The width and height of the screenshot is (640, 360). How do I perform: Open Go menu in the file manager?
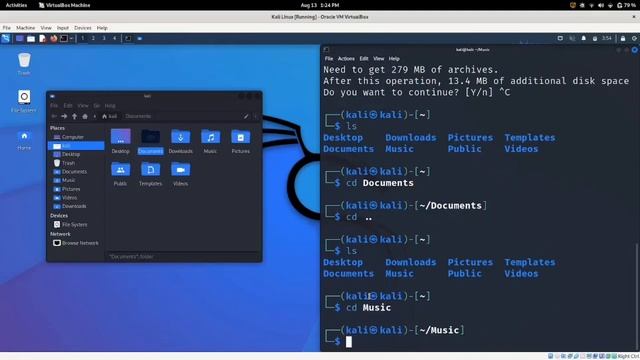pos(96,106)
